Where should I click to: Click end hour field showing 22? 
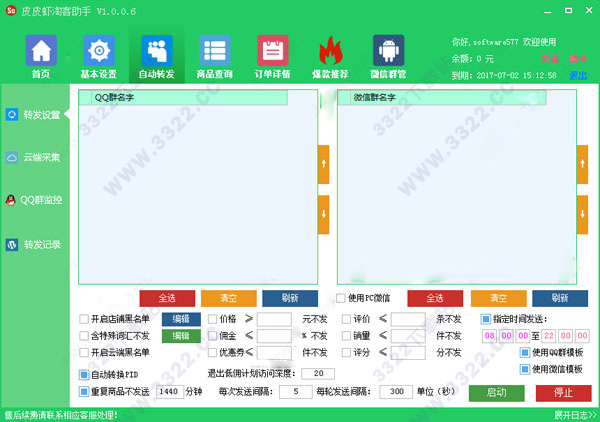[x=549, y=336]
